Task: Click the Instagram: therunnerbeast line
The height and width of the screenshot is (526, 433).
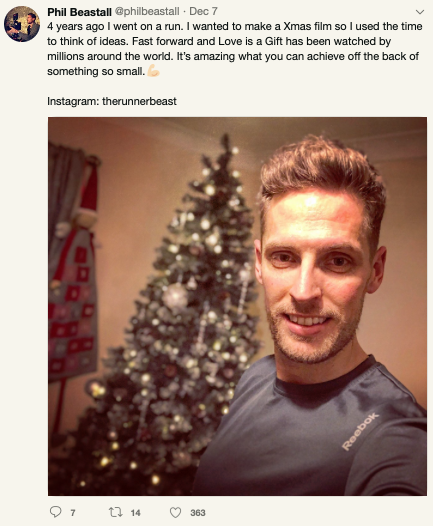Action: pos(112,101)
